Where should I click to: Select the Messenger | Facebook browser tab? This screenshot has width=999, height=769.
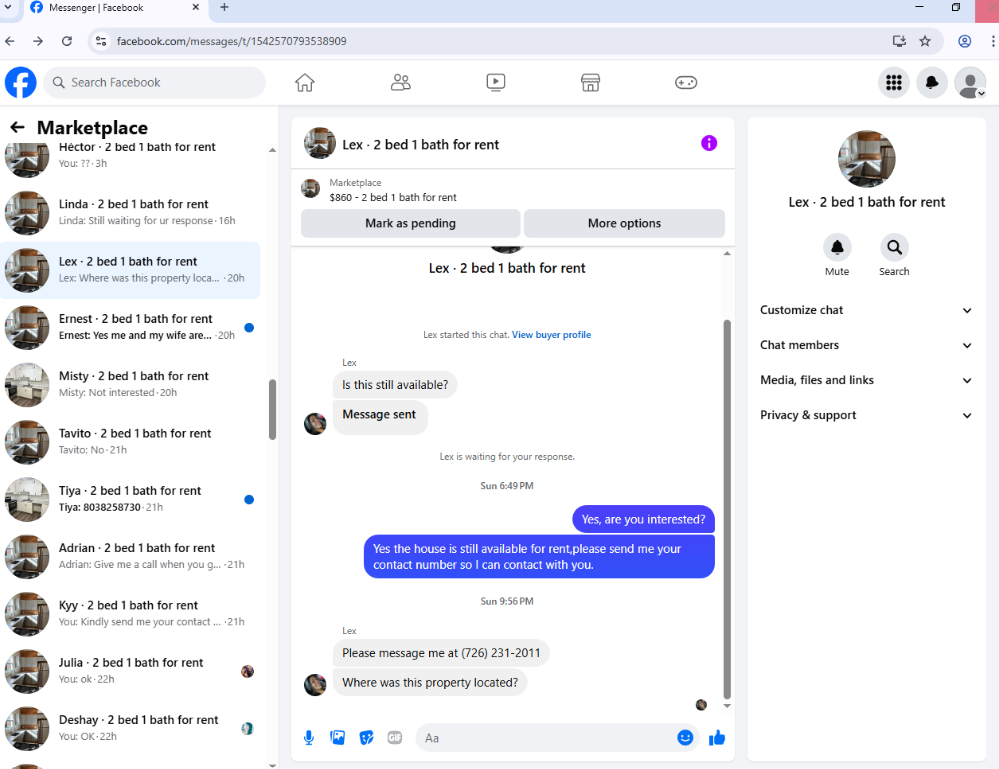point(115,8)
